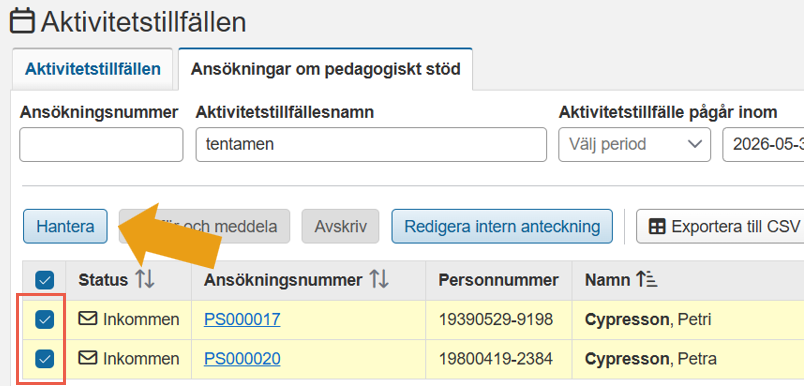Open application link PS000017
The width and height of the screenshot is (804, 386).
coord(242,320)
